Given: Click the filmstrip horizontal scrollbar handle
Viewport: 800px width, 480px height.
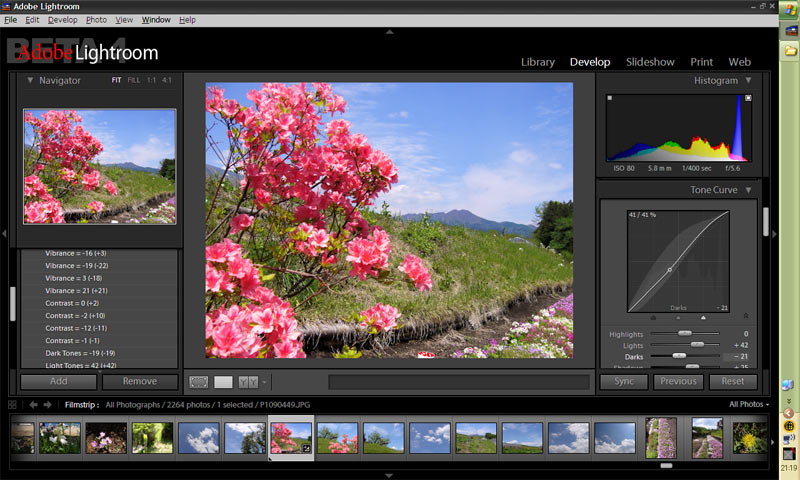Looking at the screenshot, I should point(666,465).
